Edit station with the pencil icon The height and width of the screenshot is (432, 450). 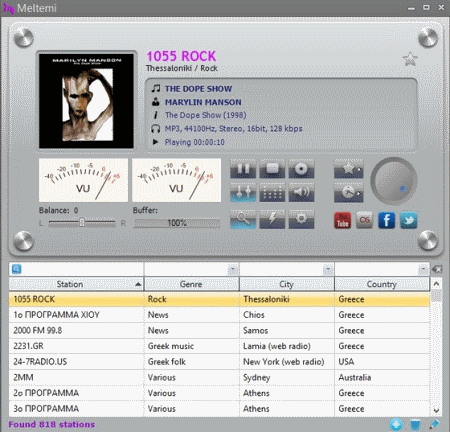click(x=434, y=424)
